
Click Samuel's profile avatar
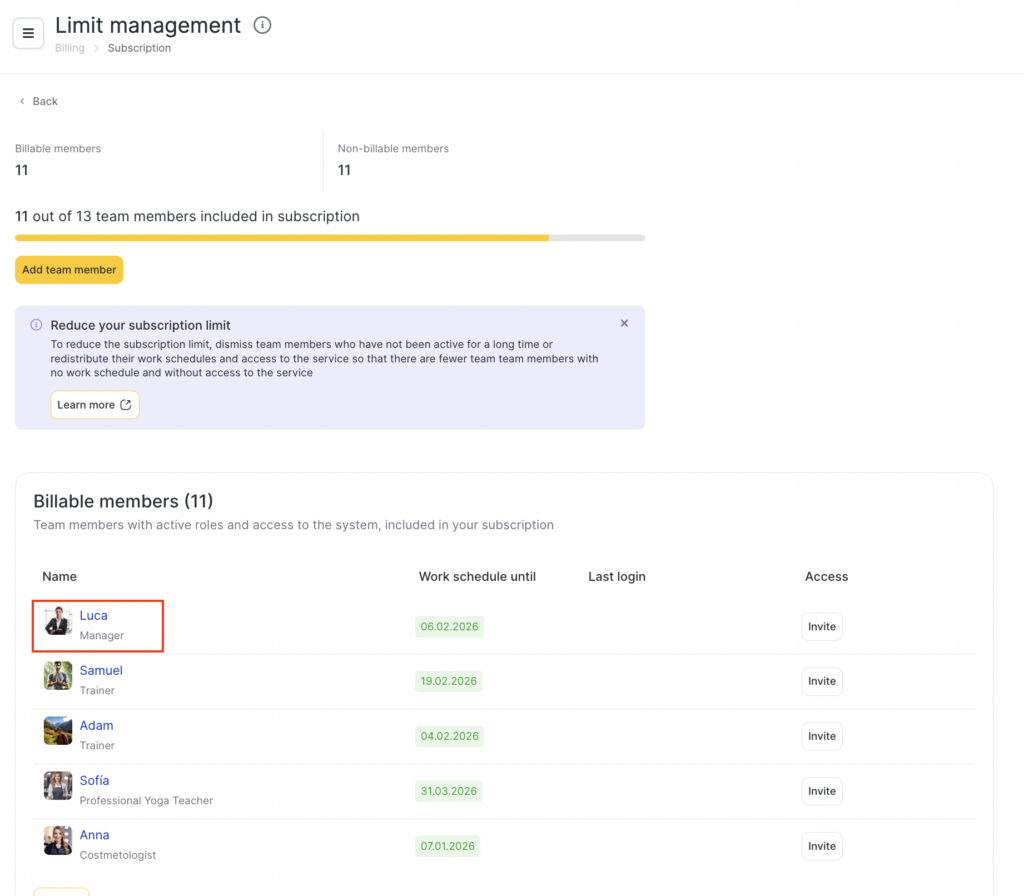pos(58,676)
